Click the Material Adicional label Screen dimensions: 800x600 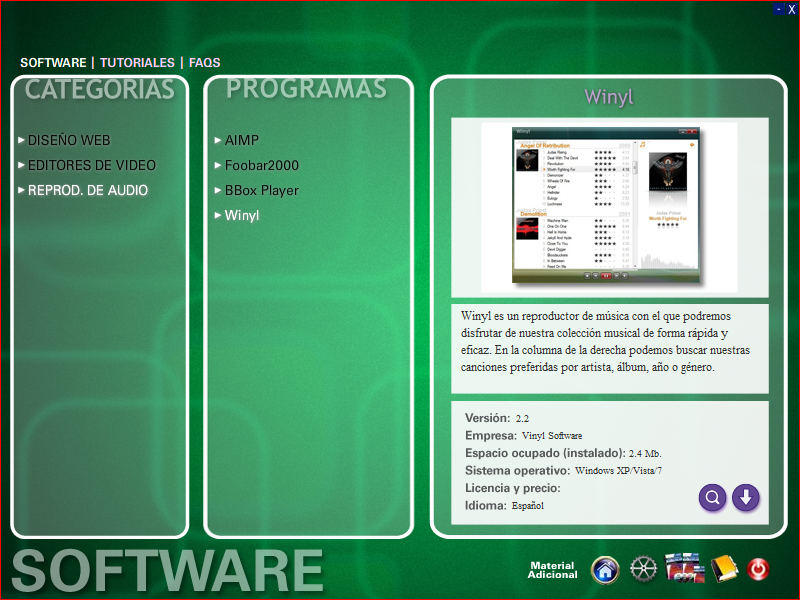click(x=553, y=570)
